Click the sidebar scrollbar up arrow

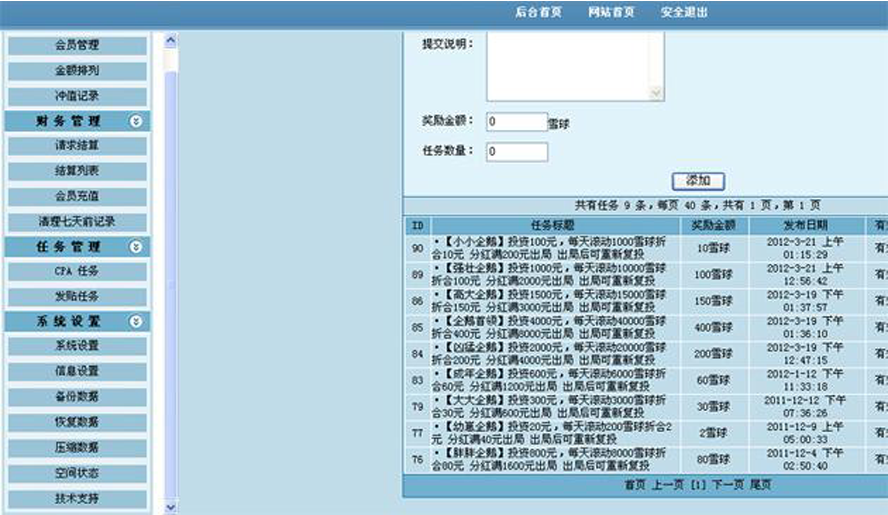point(170,40)
